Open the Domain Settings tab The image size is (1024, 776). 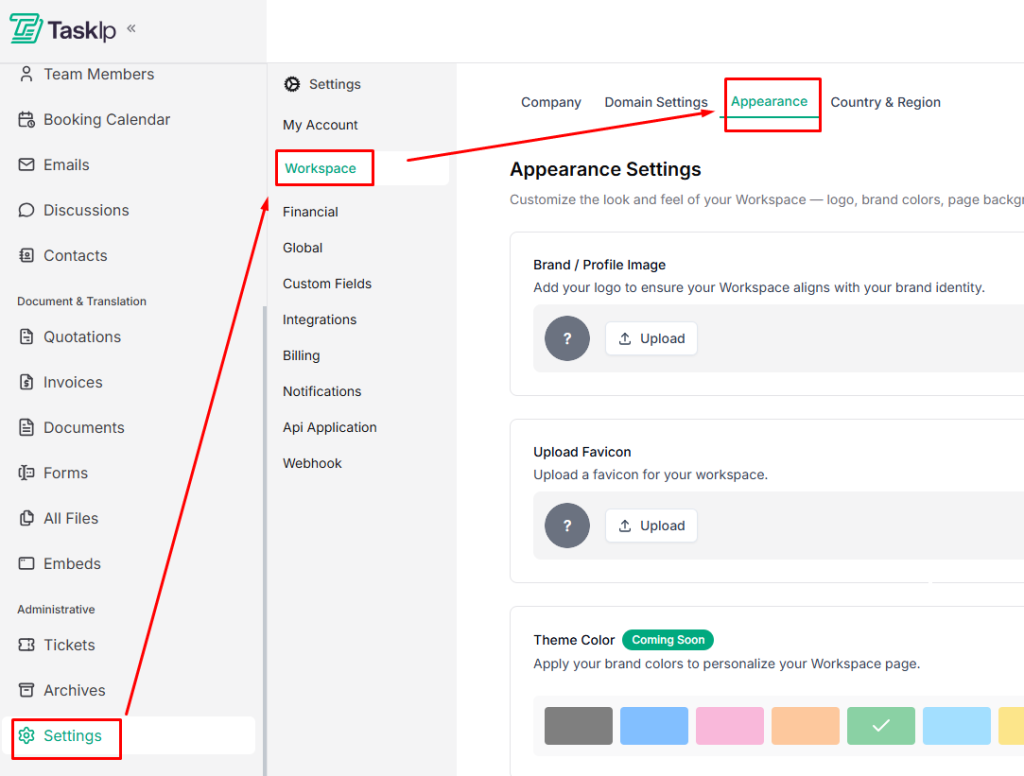click(x=656, y=101)
